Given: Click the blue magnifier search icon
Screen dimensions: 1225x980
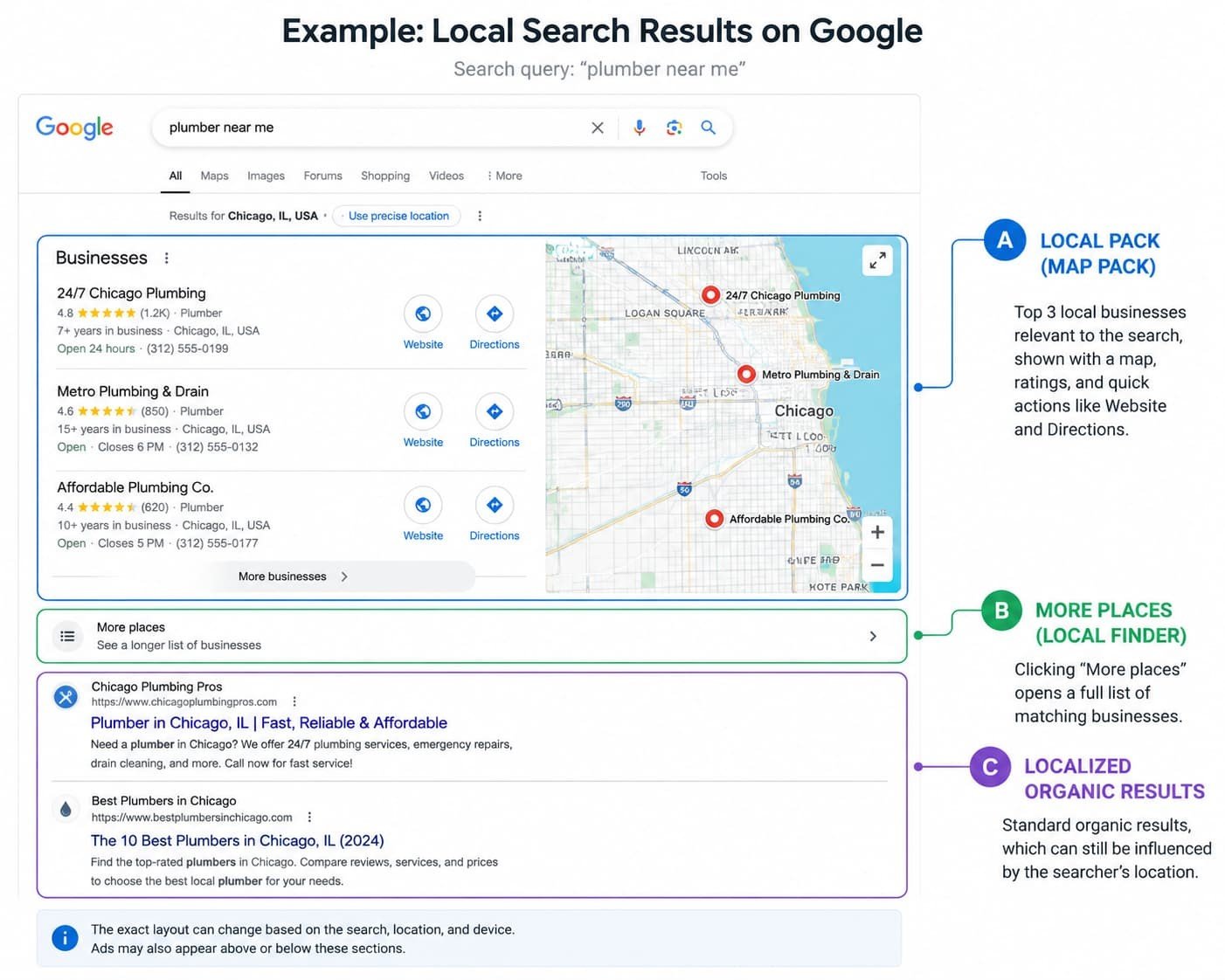Looking at the screenshot, I should pos(709,128).
